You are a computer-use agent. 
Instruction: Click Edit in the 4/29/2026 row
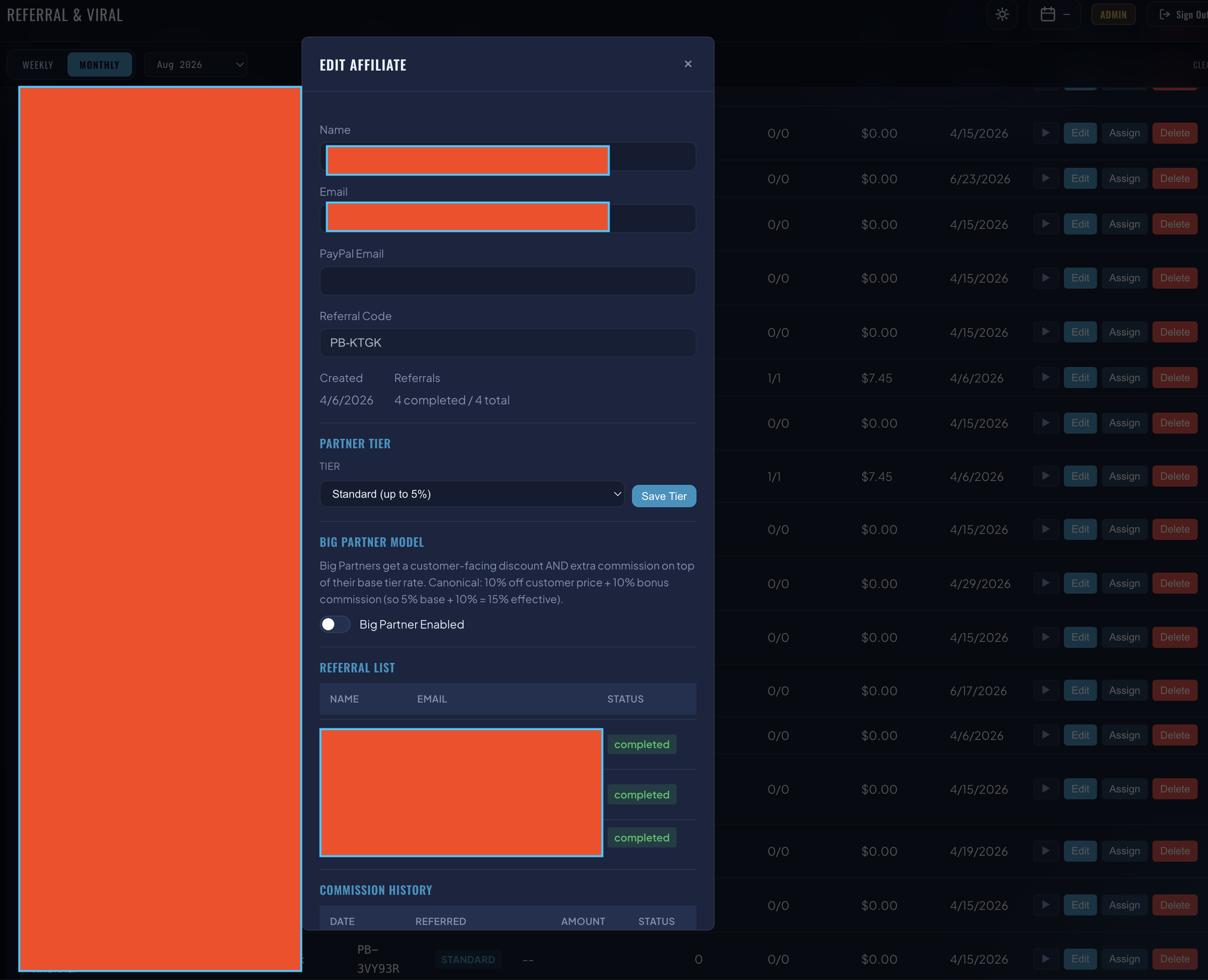pos(1080,583)
